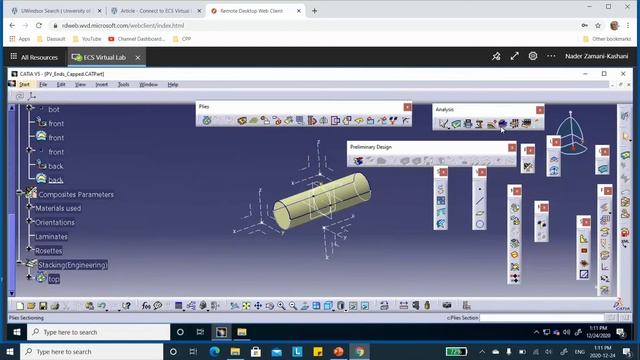
Task: Click first icon in Preliminary Design toolbar
Action: point(358,161)
